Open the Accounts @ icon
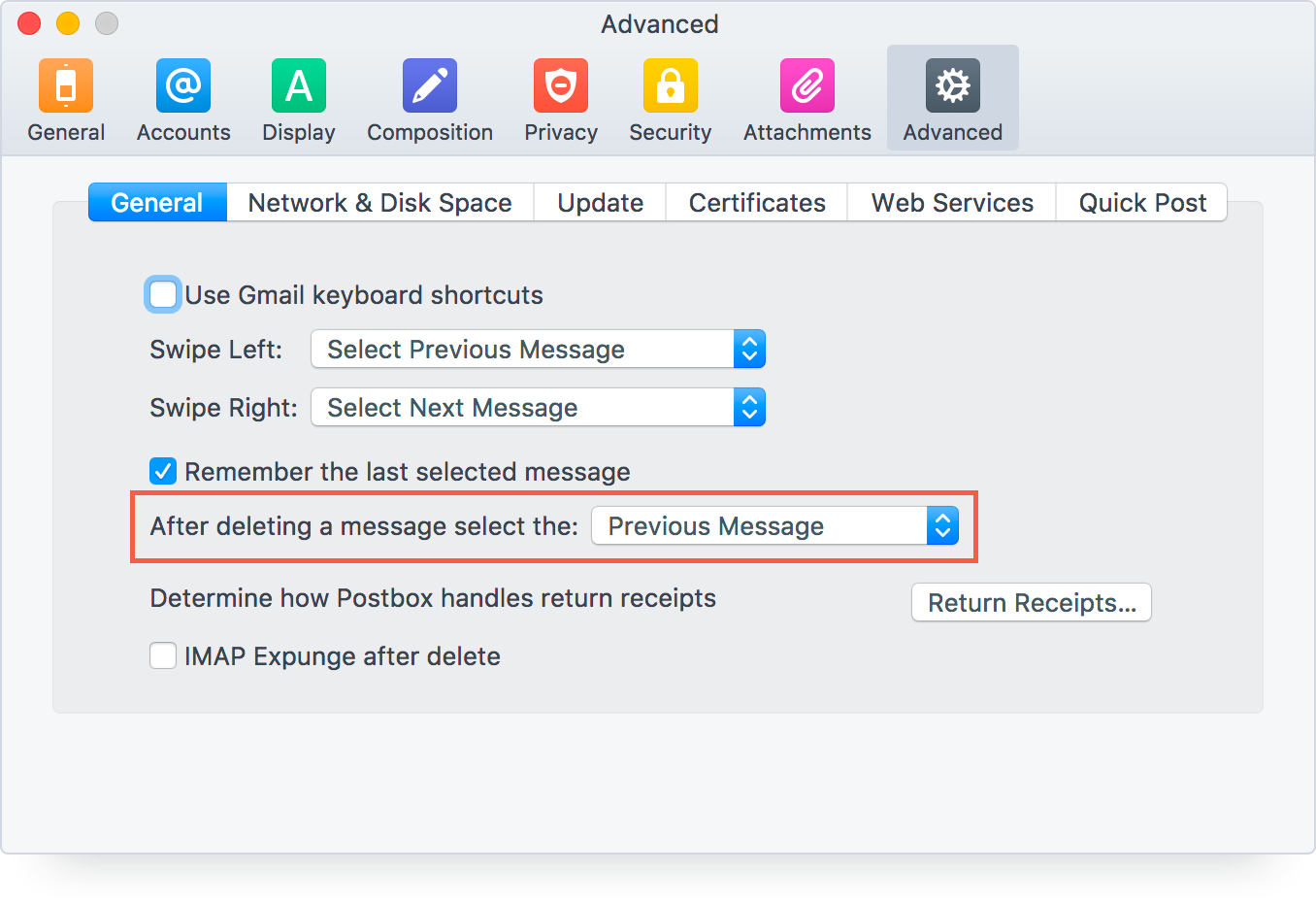Image resolution: width=1316 pixels, height=905 pixels. tap(183, 86)
